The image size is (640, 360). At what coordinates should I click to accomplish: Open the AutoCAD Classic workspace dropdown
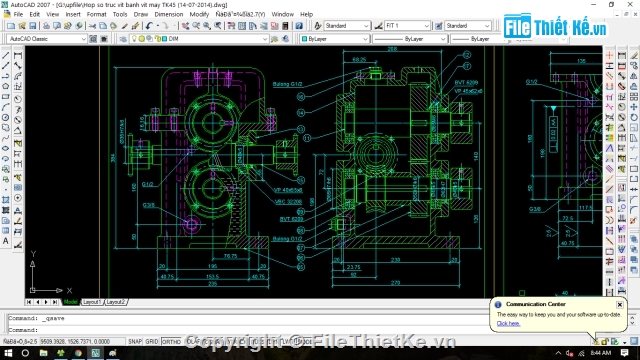click(47, 39)
